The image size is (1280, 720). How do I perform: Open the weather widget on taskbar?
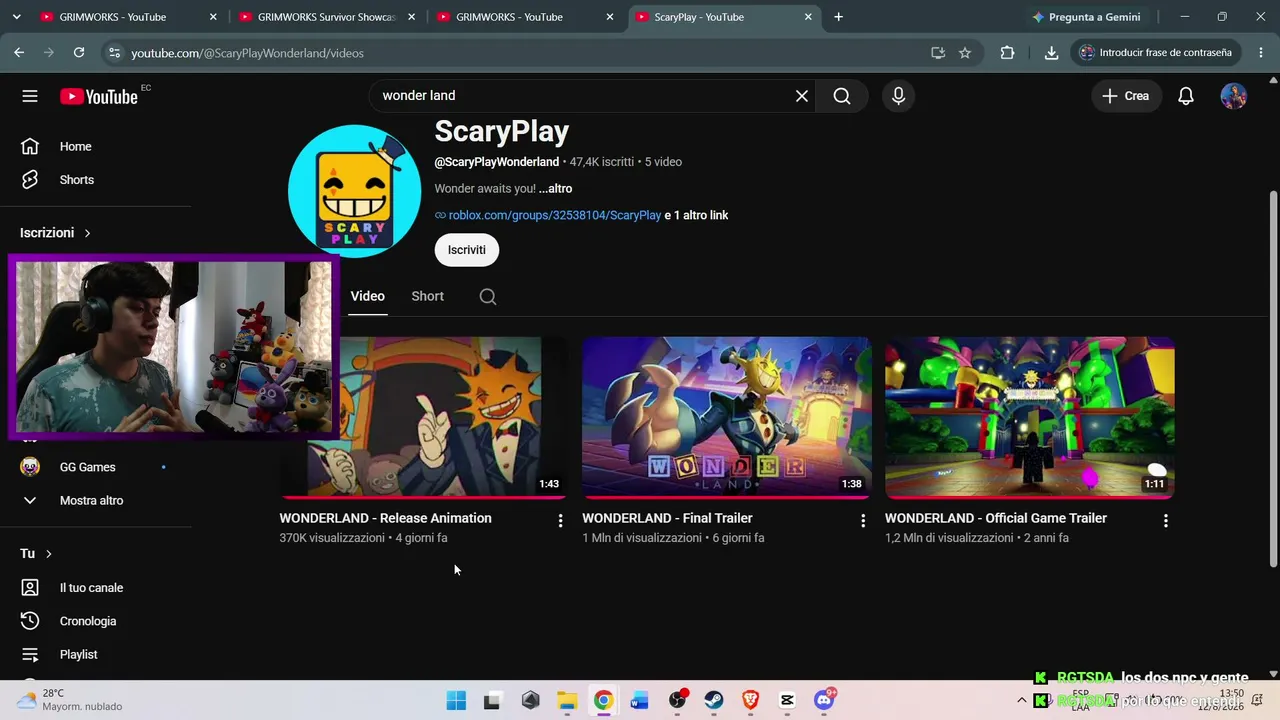pyautogui.click(x=70, y=700)
